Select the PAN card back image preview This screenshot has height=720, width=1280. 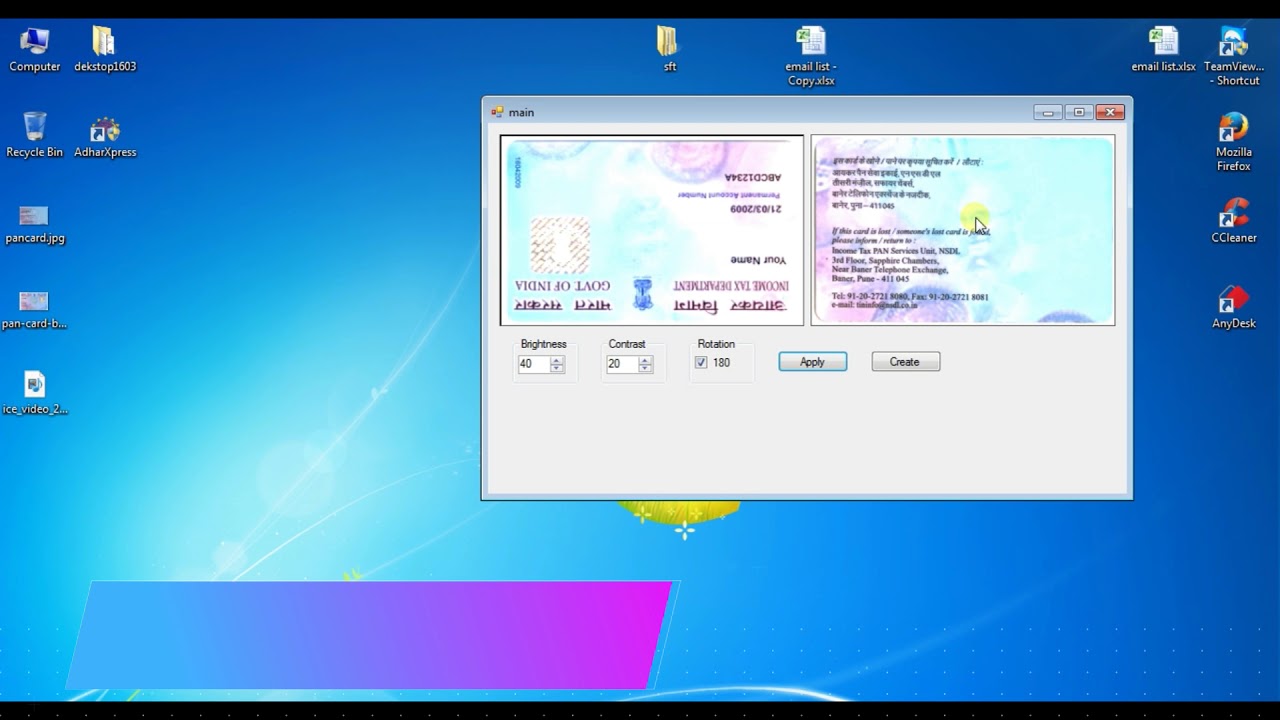click(x=962, y=230)
